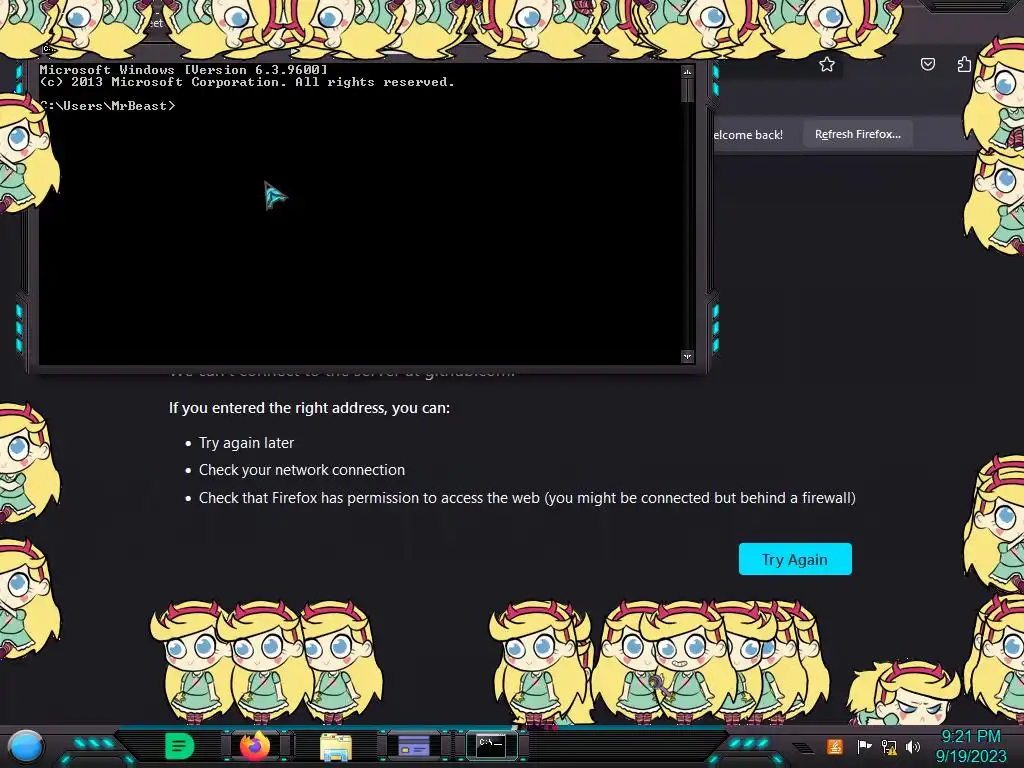Click the 'Try again later' bullet text

(246, 442)
